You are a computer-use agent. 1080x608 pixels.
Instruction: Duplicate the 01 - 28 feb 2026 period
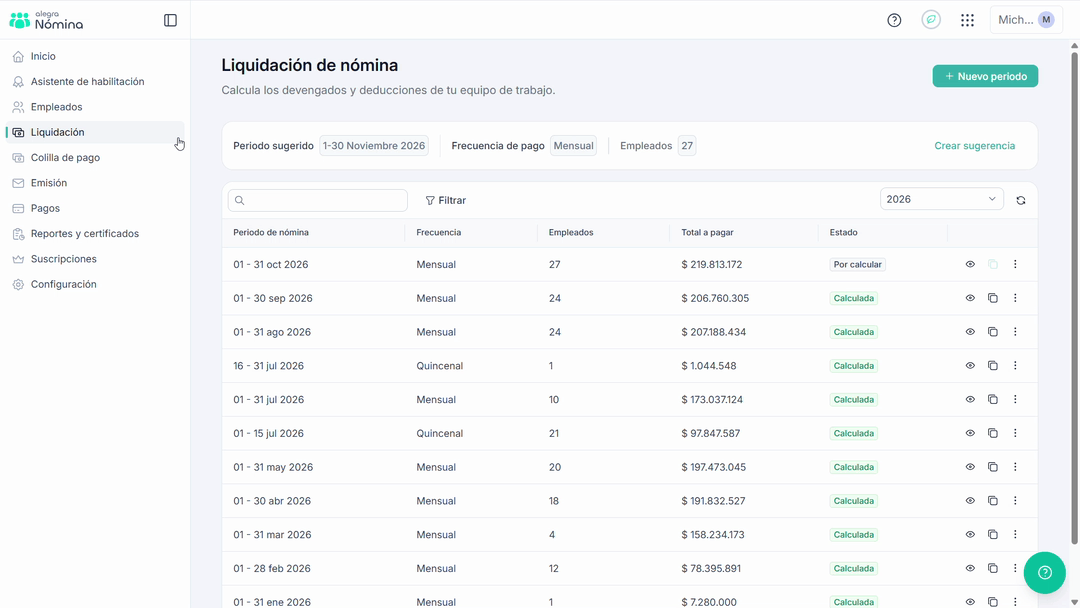click(993, 568)
